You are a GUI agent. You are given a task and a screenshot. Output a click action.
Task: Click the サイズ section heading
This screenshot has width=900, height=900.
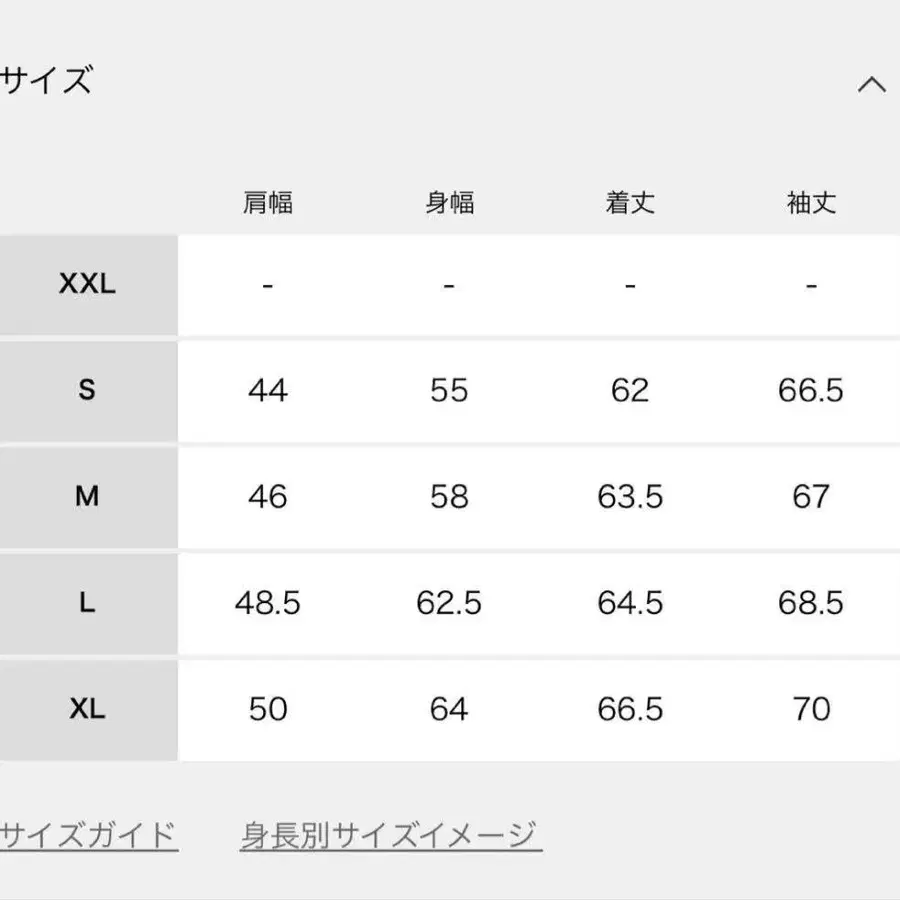point(47,80)
